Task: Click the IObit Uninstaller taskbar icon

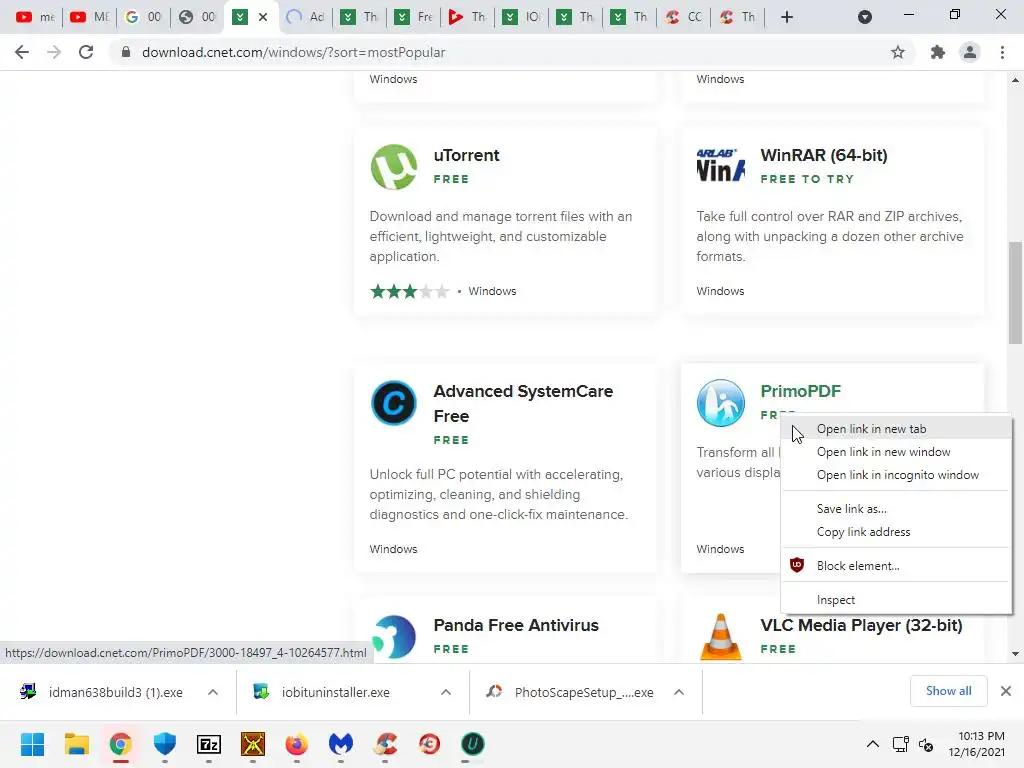Action: (x=473, y=744)
